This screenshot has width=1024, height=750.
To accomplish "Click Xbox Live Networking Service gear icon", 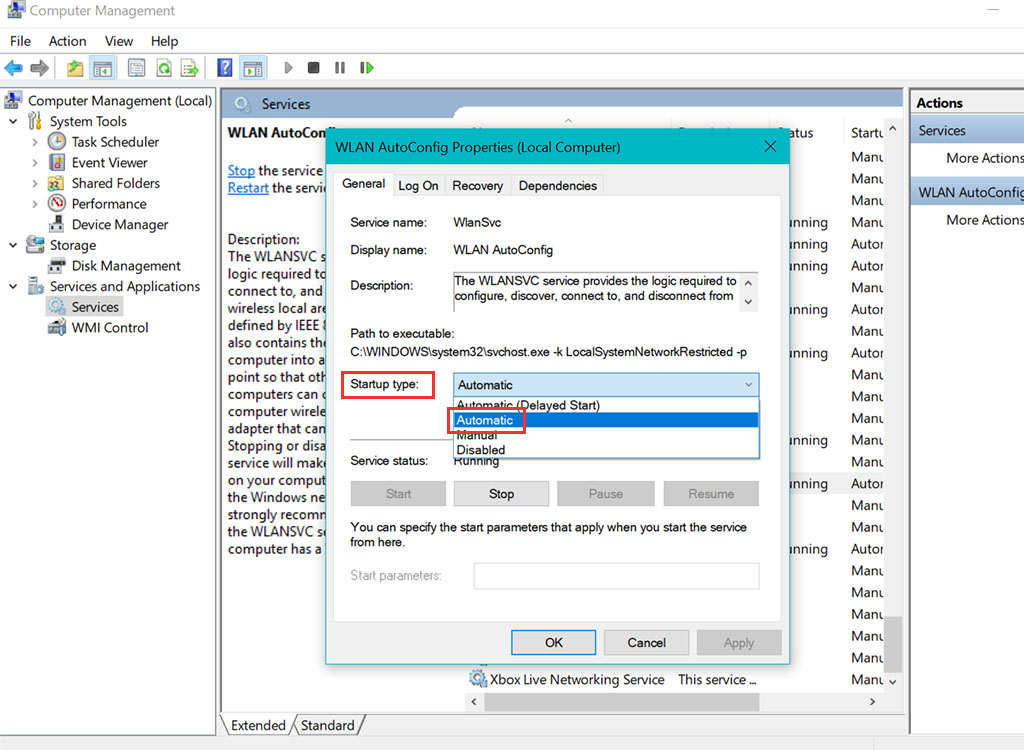I will pyautogui.click(x=478, y=679).
